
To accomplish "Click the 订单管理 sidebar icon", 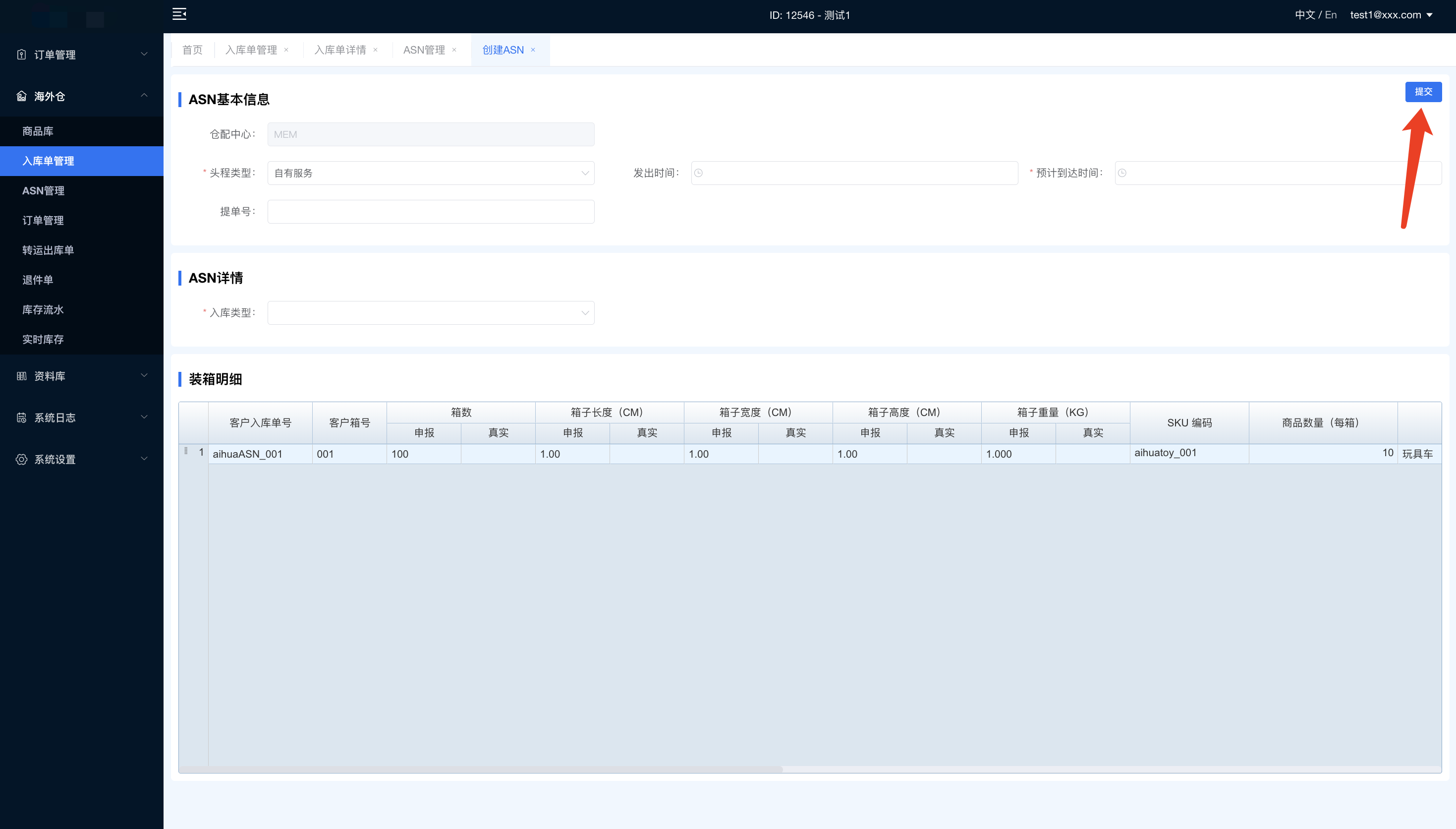I will click(x=22, y=55).
